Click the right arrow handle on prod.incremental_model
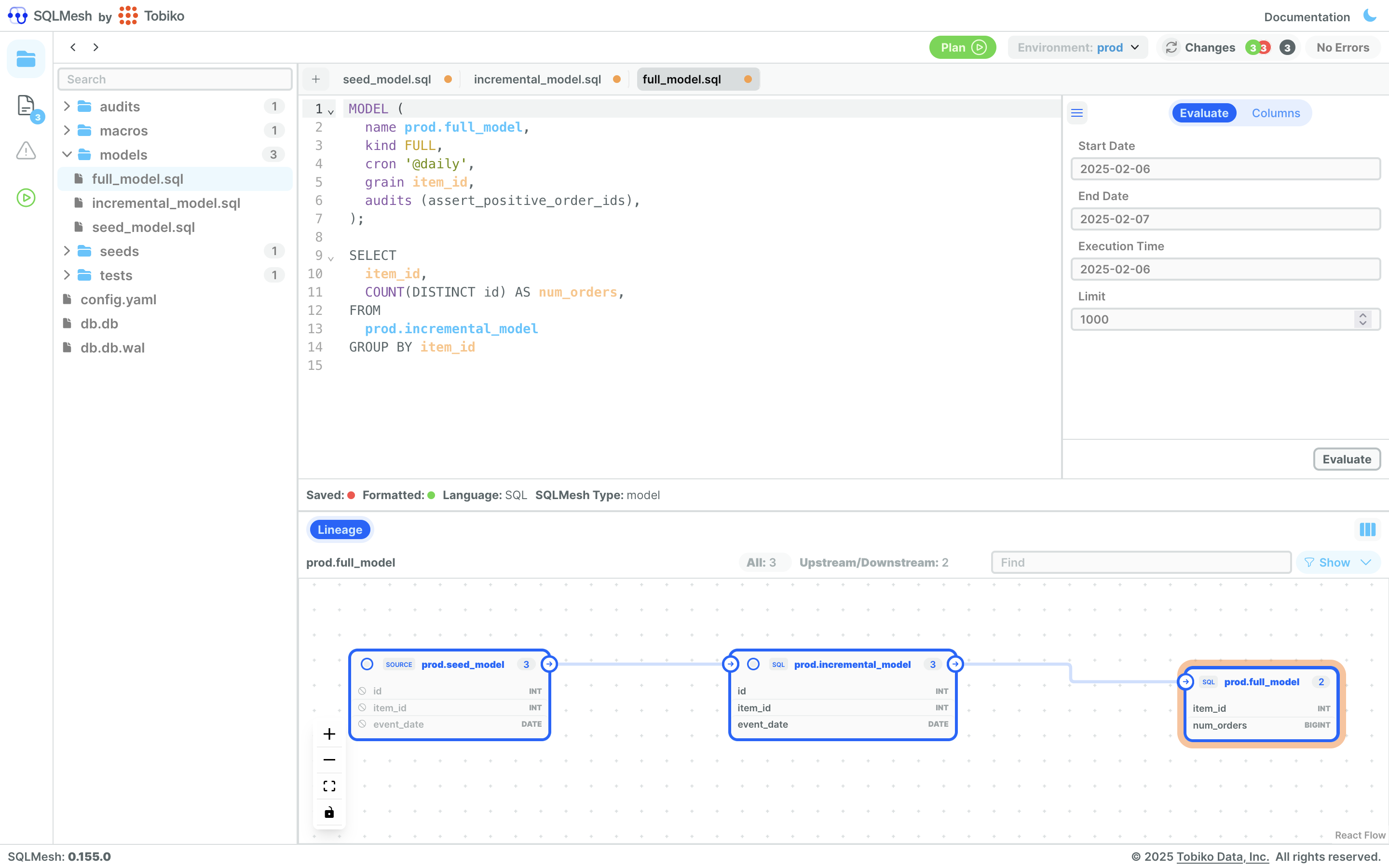1389x868 pixels. pyautogui.click(x=955, y=664)
